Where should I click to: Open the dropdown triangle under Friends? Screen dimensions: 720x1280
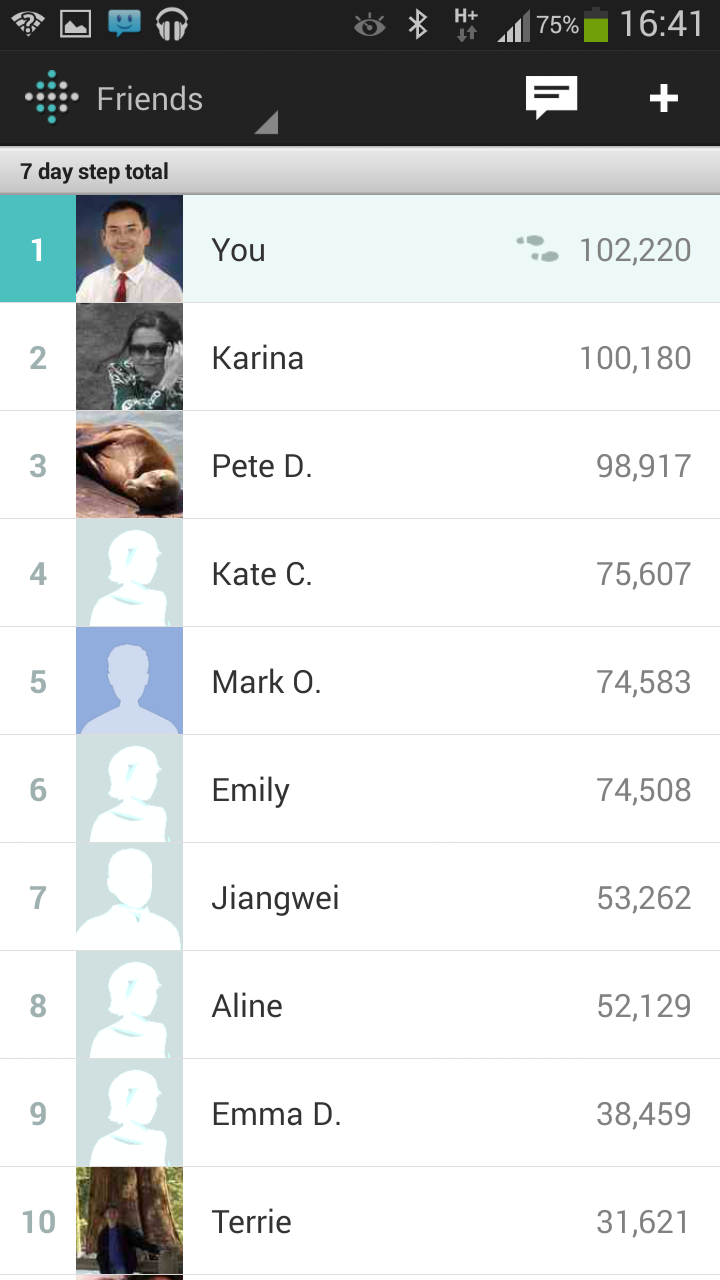click(x=265, y=123)
